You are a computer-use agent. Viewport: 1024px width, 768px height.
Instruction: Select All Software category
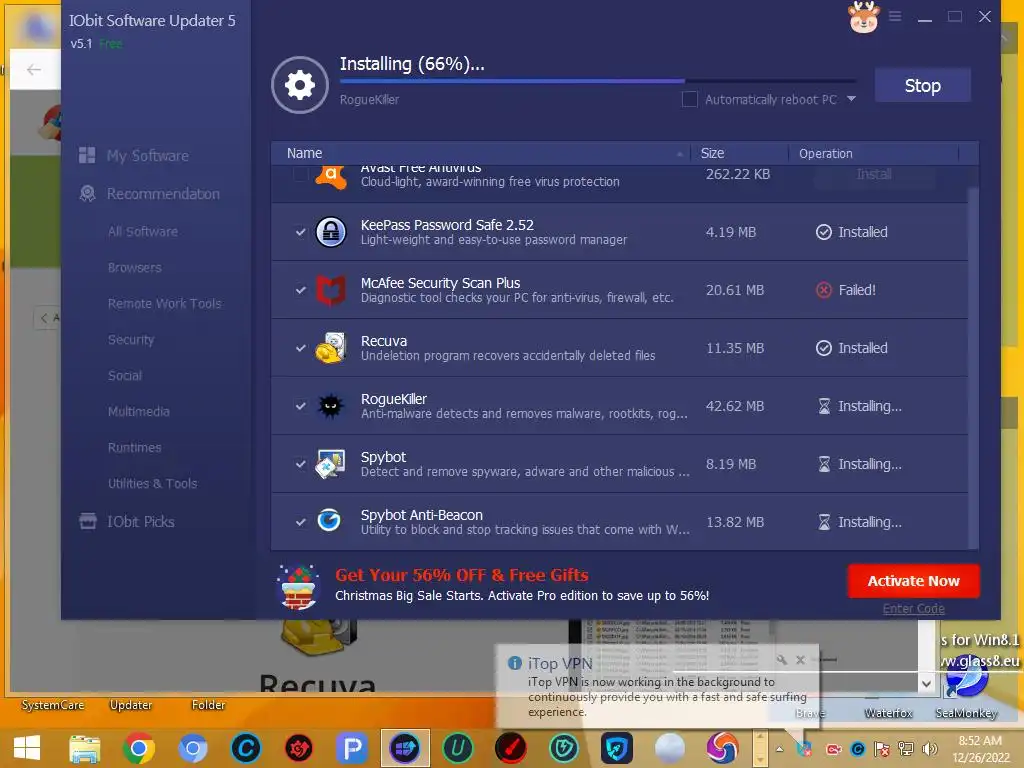pos(143,231)
